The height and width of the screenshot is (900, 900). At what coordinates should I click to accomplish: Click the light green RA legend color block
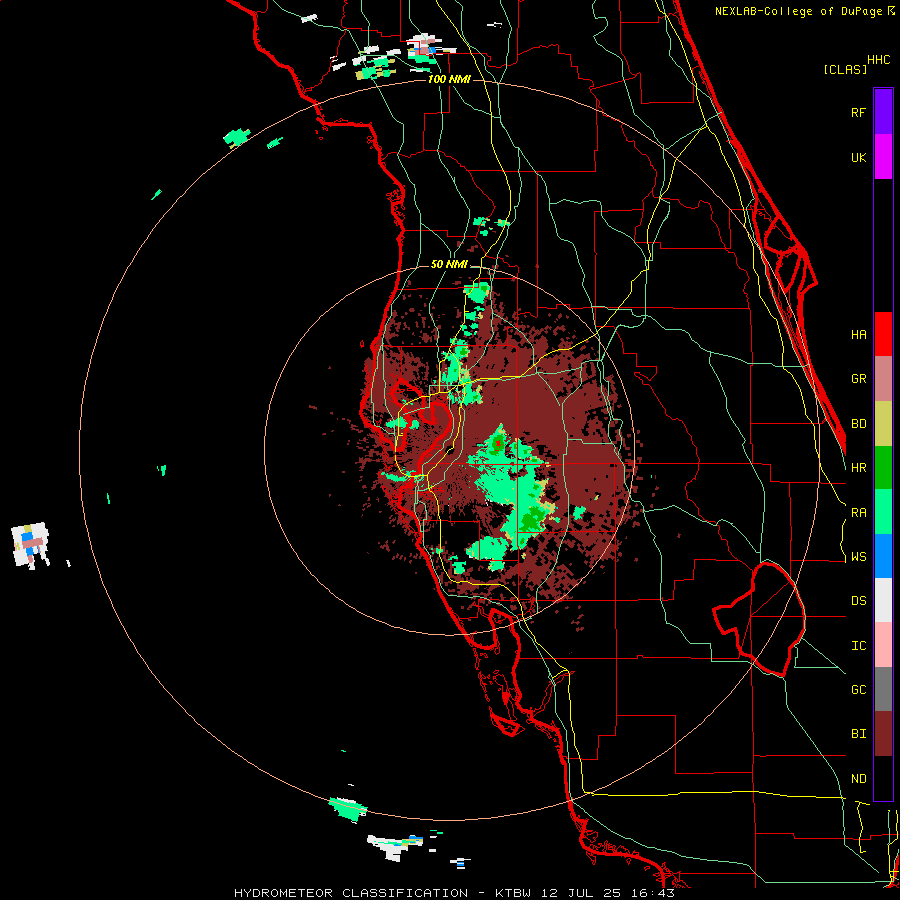(883, 512)
